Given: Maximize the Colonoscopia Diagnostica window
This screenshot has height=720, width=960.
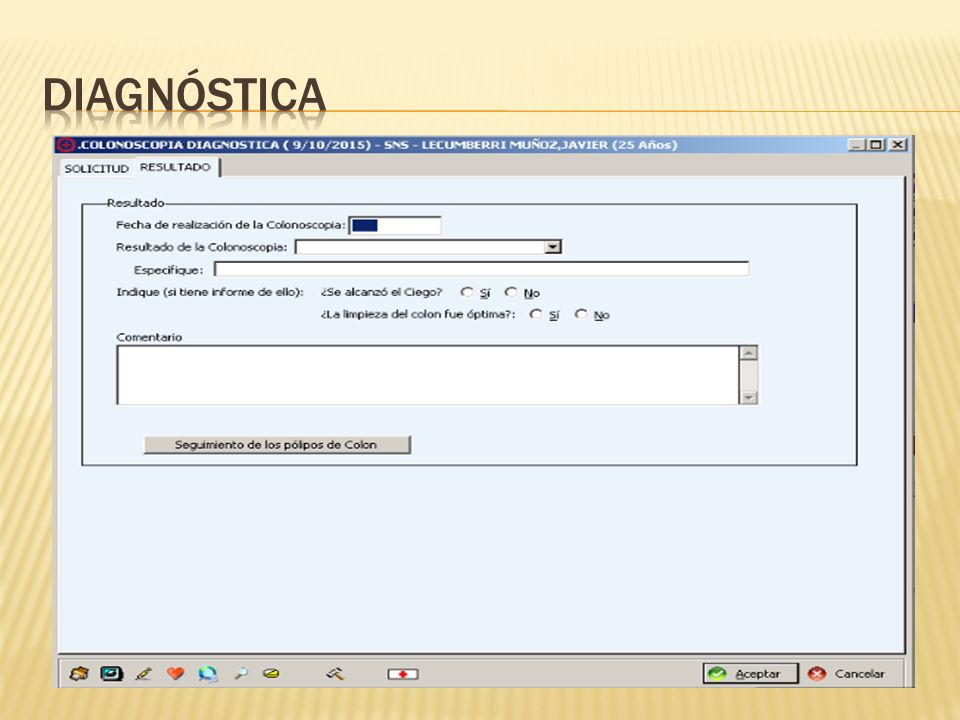Looking at the screenshot, I should [876, 145].
